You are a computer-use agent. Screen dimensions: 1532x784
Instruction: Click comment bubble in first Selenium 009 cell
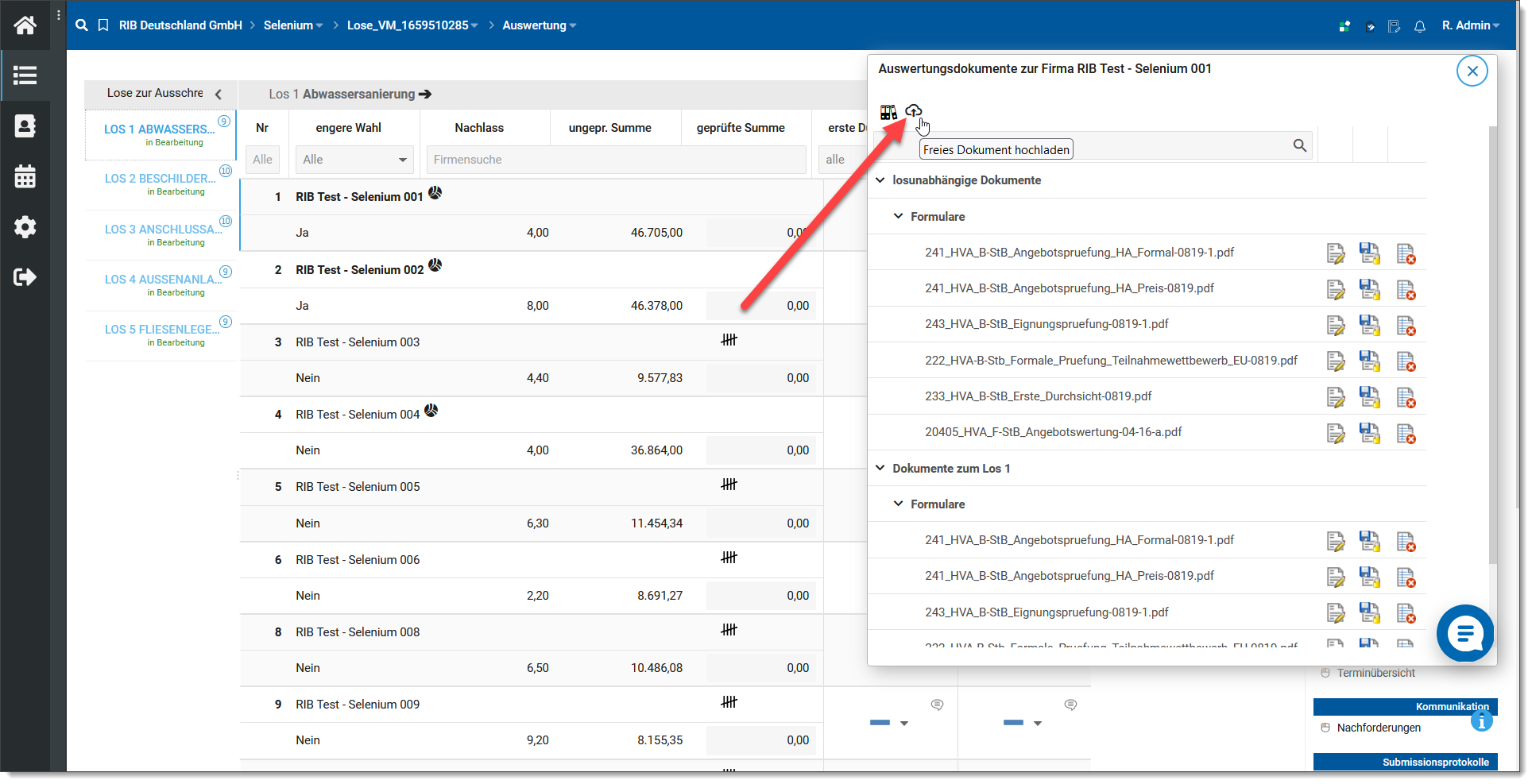tap(938, 705)
